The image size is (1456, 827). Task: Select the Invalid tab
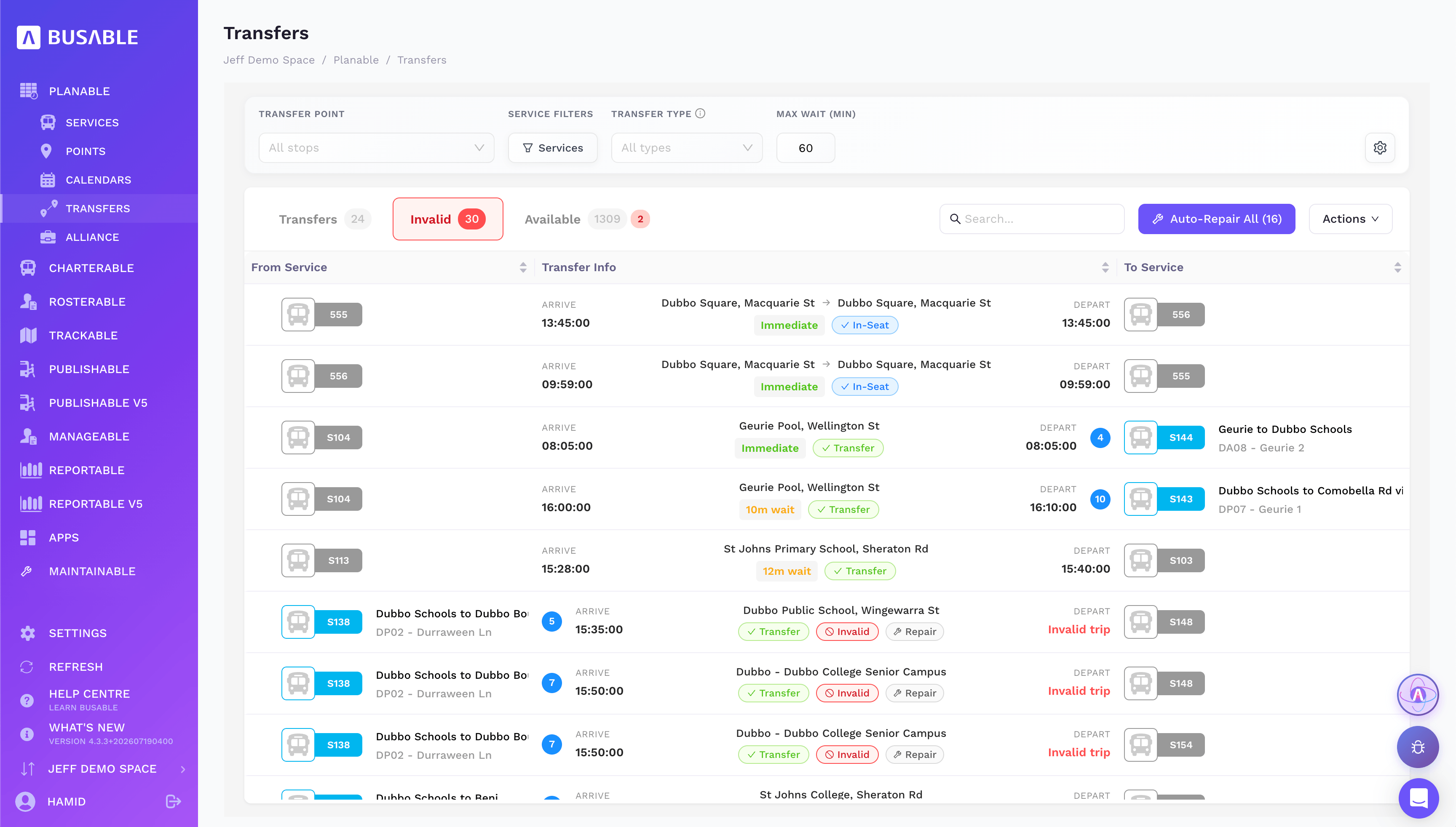click(448, 219)
